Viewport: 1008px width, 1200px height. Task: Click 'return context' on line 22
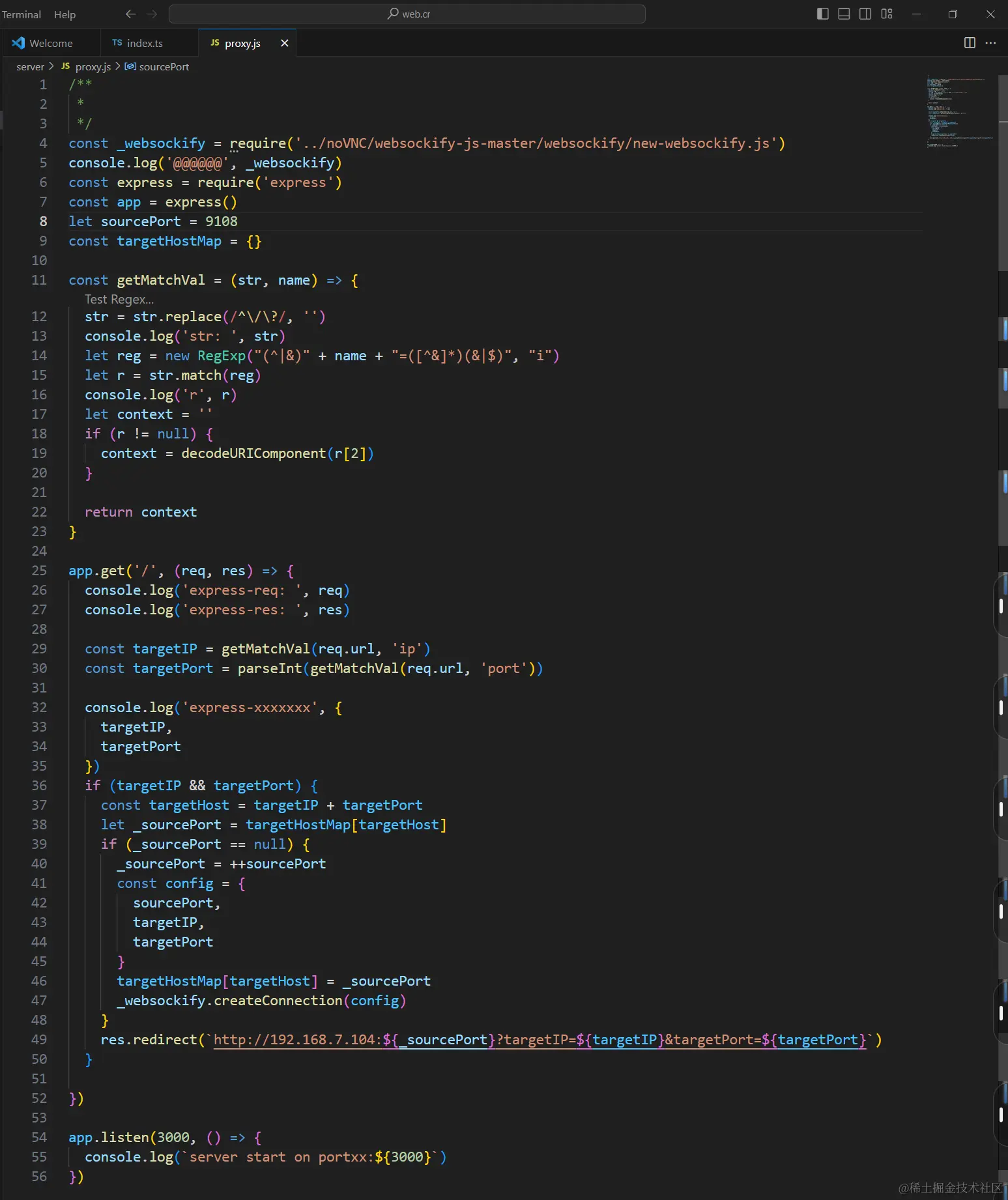point(141,512)
